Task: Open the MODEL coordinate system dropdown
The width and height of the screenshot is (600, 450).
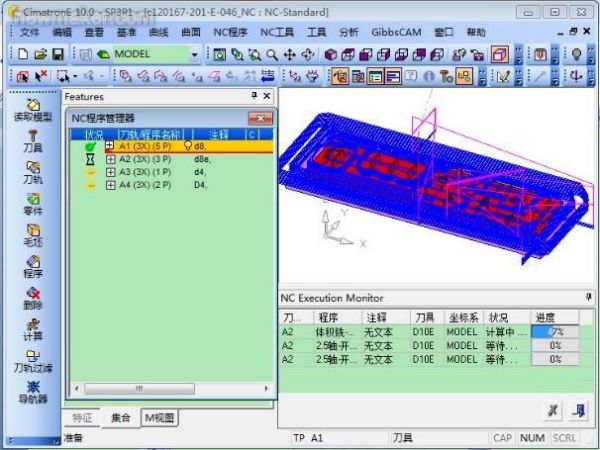Action: click(x=194, y=55)
